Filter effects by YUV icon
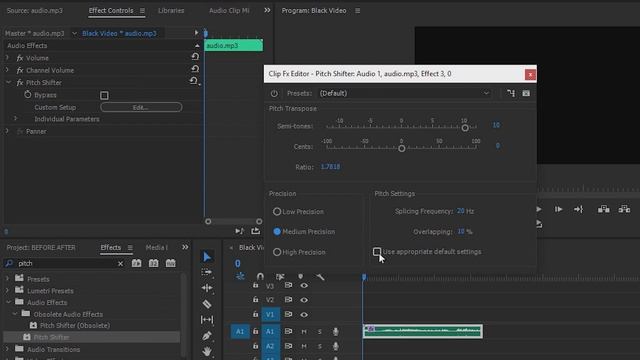Image resolution: width=640 pixels, height=360 pixels. [171, 263]
